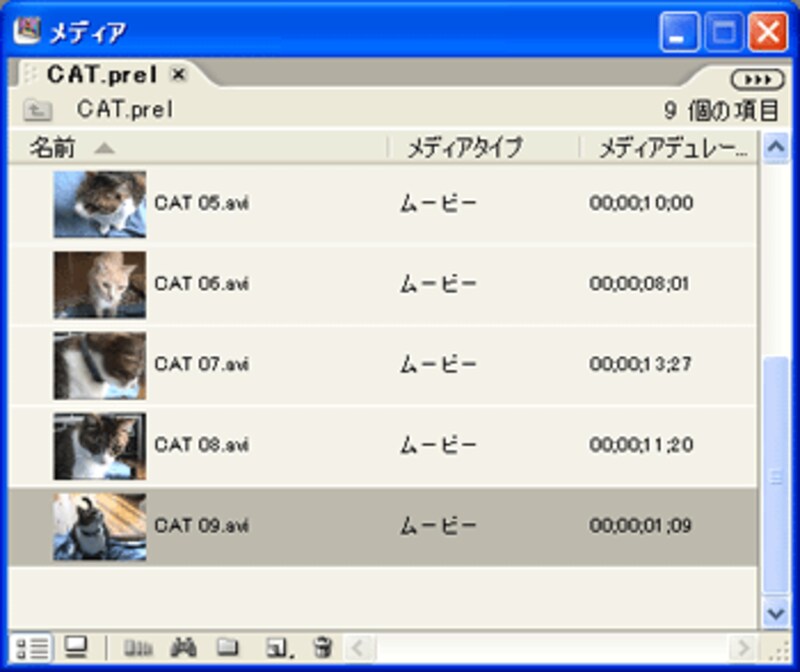Switch to icon view
This screenshot has height=672, width=800.
click(76, 648)
